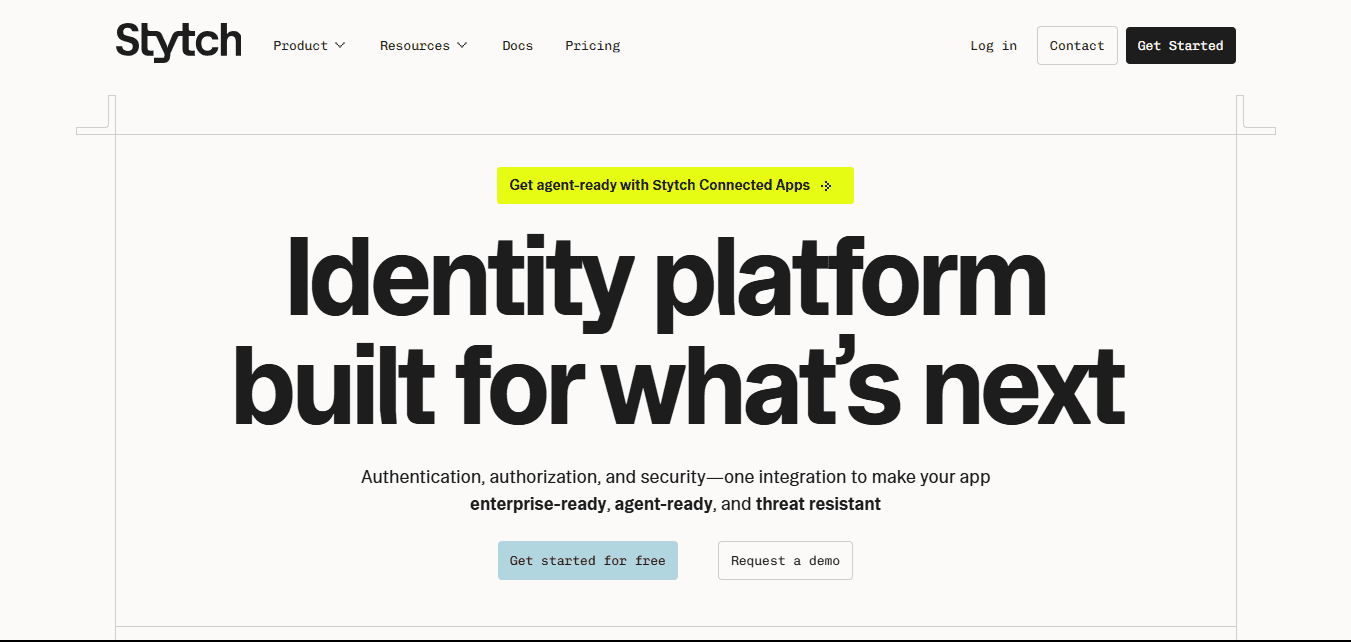The height and width of the screenshot is (642, 1351).
Task: Select the bold 'enterprise-ready' text
Action: [x=538, y=504]
